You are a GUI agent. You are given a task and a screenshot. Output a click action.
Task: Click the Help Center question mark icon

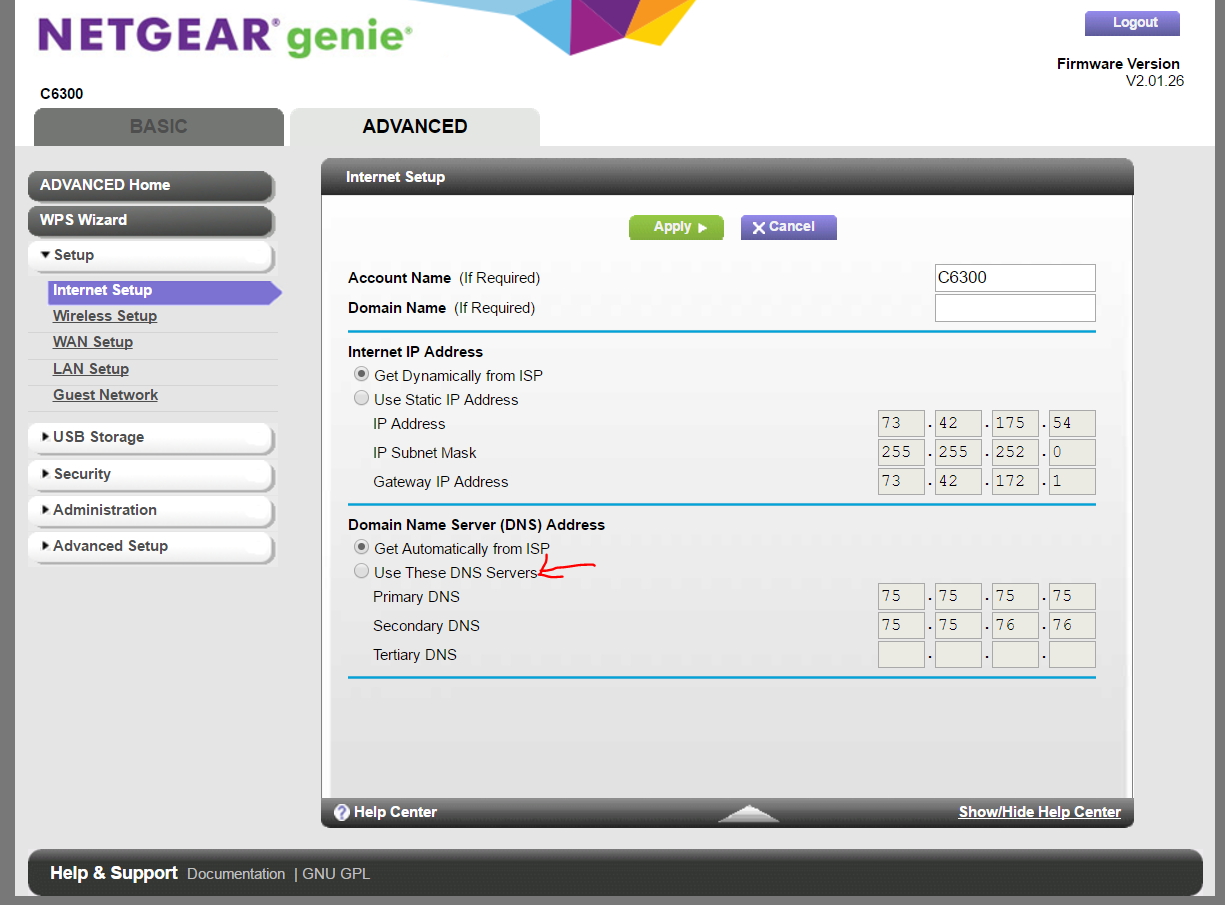(341, 812)
